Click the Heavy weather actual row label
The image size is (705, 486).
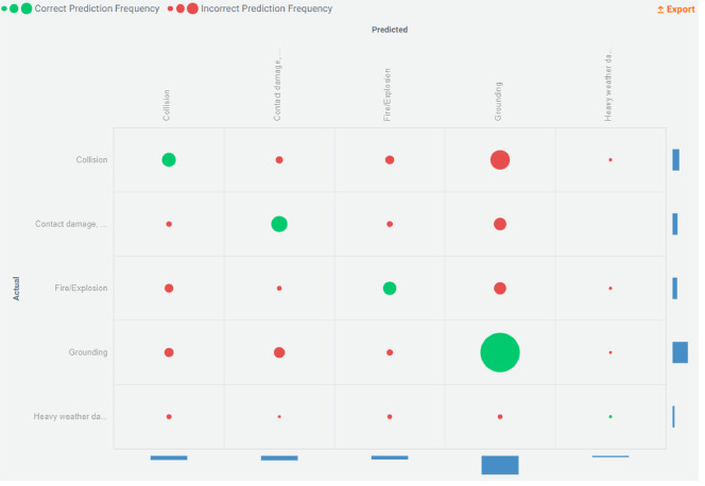(x=70, y=417)
